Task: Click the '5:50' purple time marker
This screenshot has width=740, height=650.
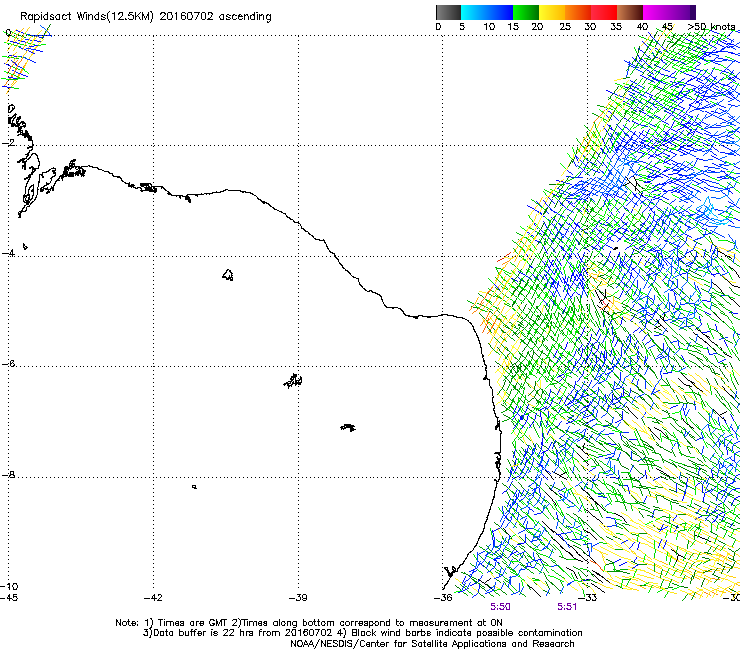Action: (x=500, y=607)
